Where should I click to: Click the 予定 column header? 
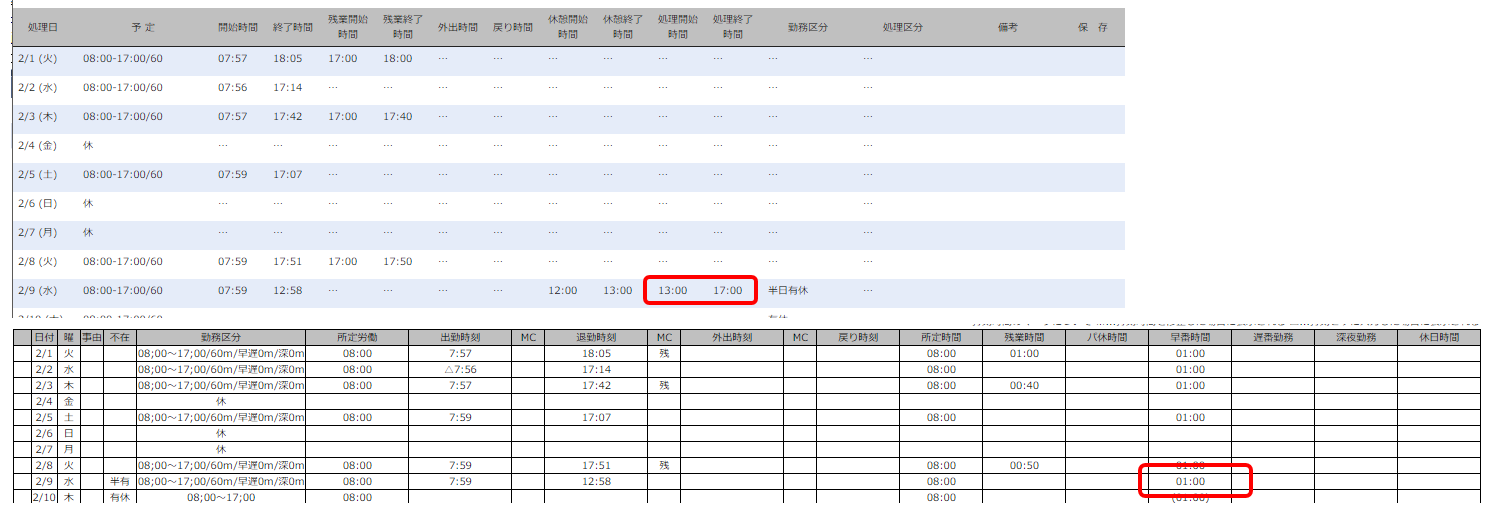143,28
